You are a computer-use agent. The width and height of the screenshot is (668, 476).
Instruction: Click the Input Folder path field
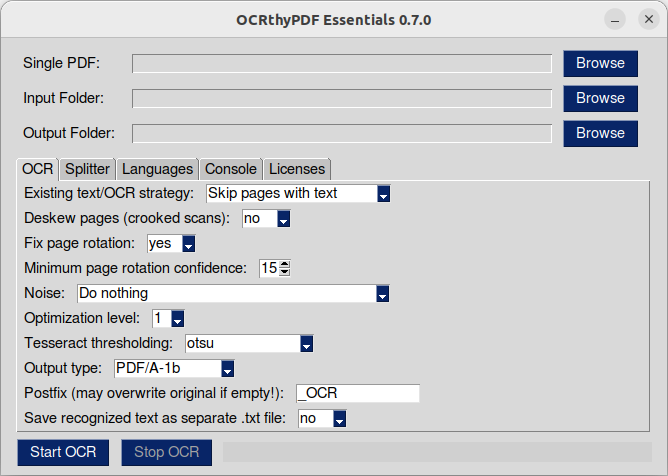[342, 98]
